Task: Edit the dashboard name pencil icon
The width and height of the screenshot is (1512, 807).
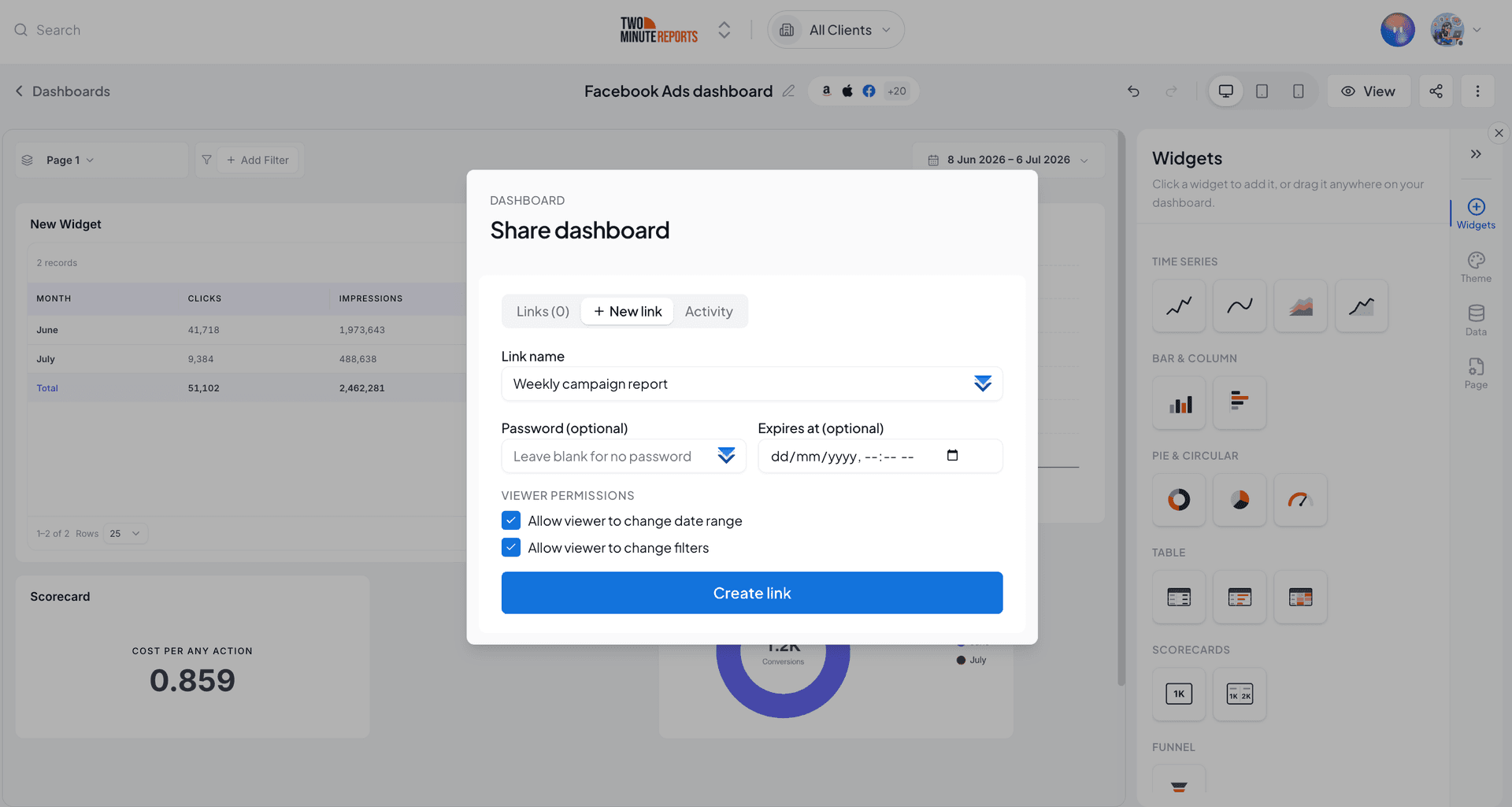Action: click(x=788, y=91)
